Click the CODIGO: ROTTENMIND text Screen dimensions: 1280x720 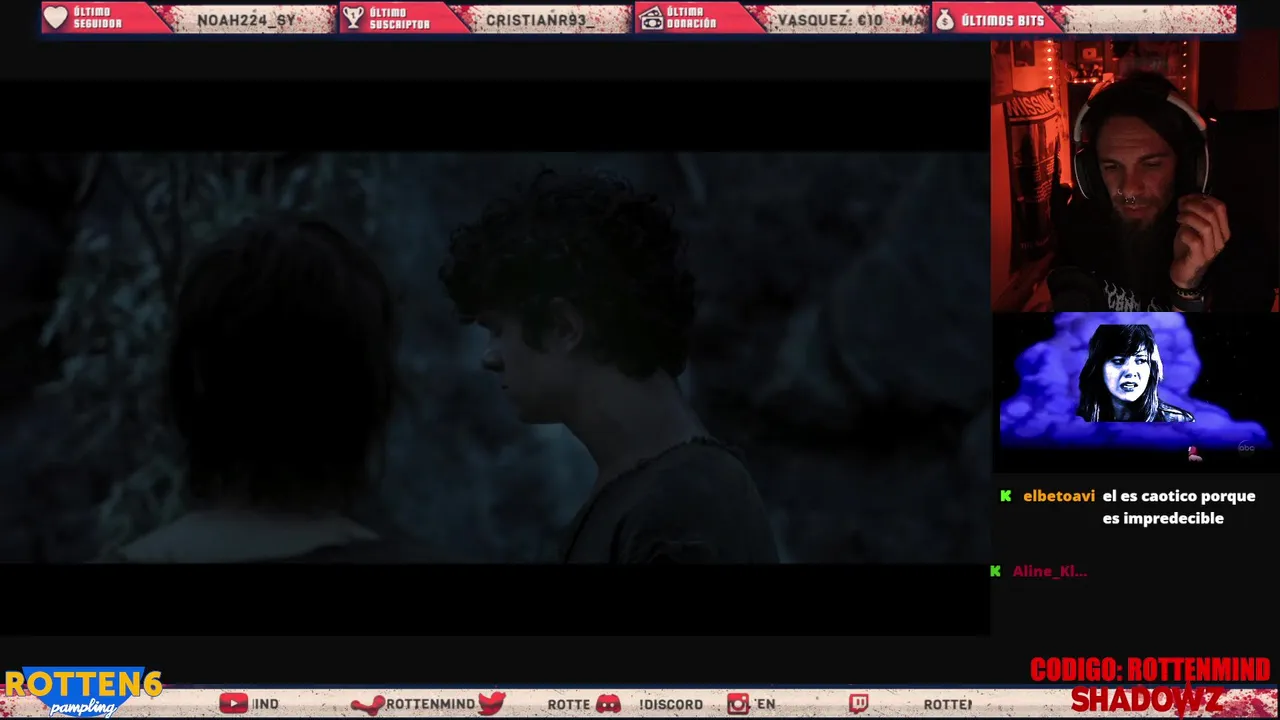[1150, 669]
